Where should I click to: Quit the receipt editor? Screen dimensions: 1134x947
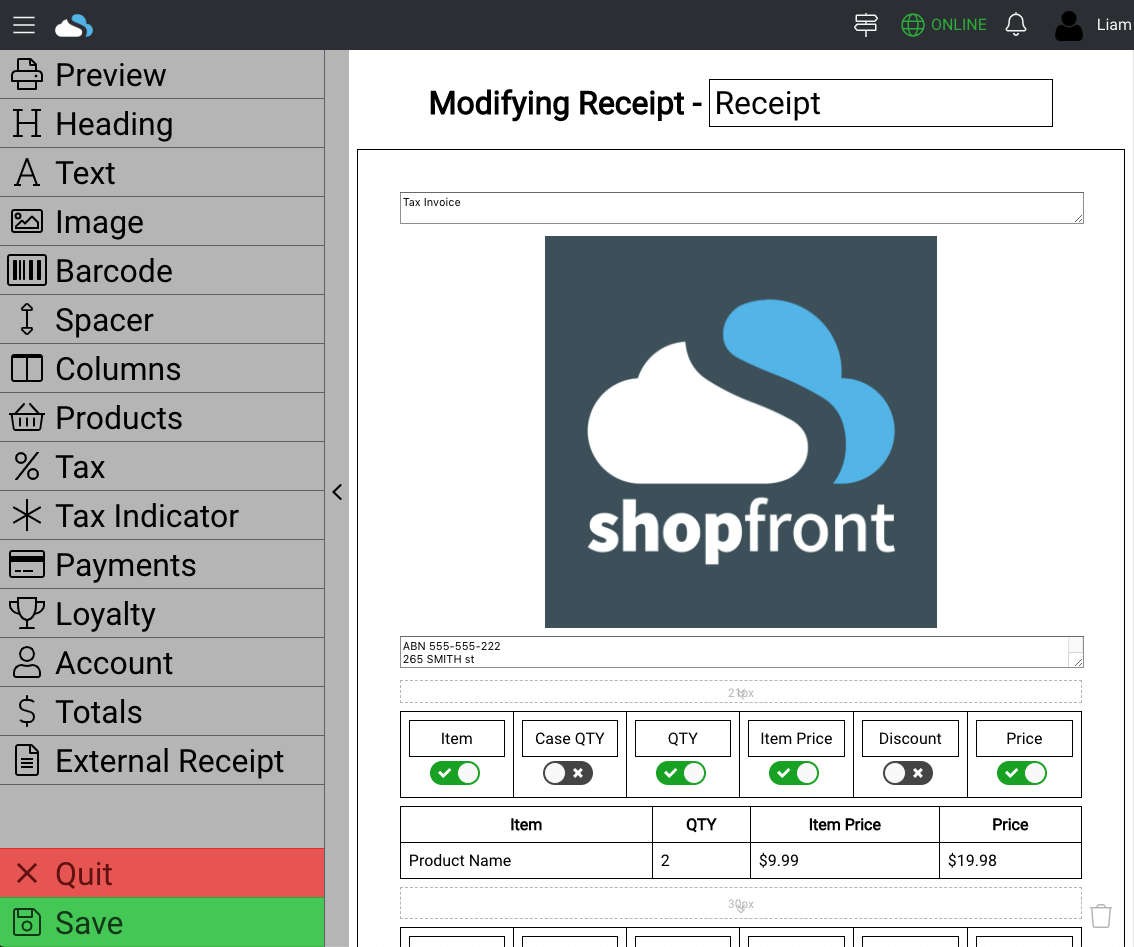(162, 873)
